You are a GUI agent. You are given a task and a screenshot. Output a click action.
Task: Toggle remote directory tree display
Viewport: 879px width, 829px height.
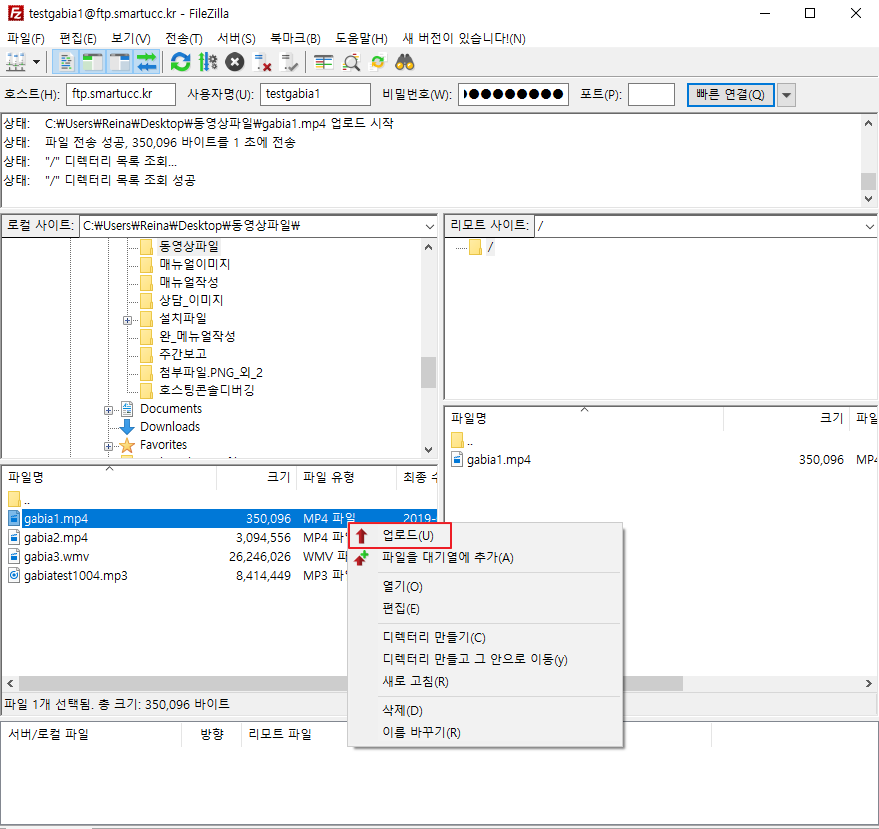pyautogui.click(x=119, y=62)
